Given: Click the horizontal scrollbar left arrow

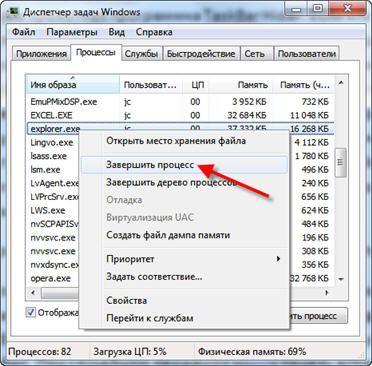Looking at the screenshot, I should coord(33,293).
